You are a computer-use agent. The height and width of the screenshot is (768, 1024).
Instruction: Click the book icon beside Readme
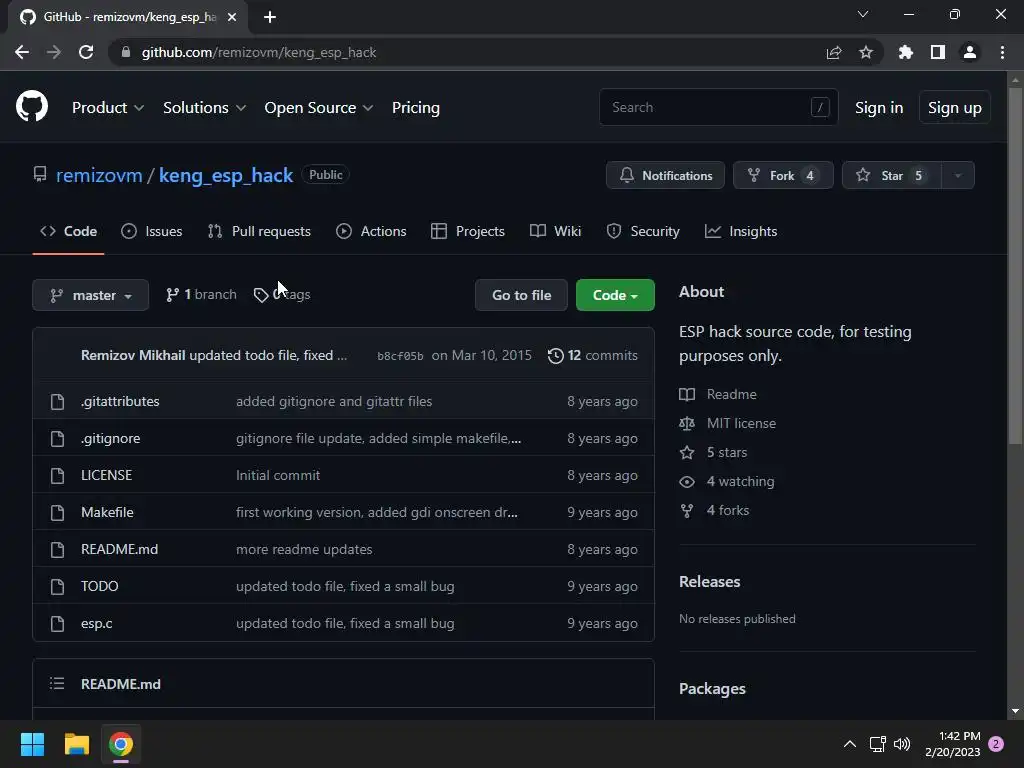(x=687, y=394)
